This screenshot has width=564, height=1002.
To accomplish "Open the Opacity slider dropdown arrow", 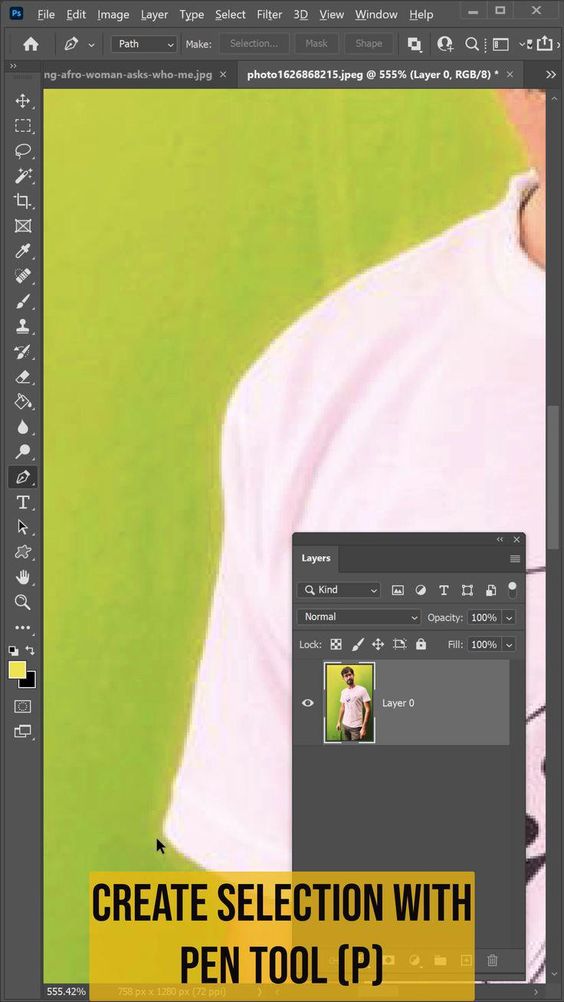I will (x=509, y=617).
